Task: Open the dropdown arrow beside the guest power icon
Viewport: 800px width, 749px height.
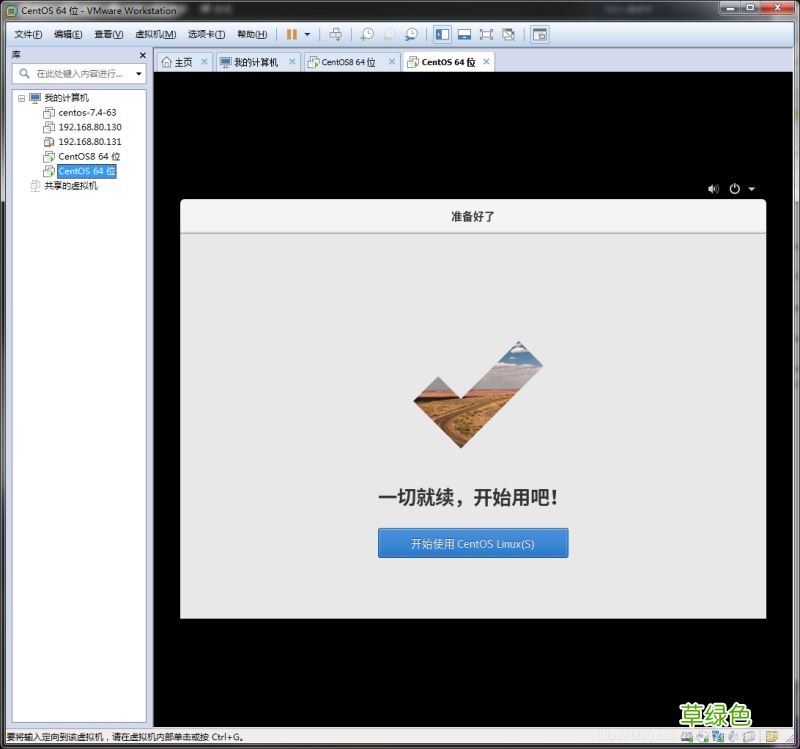Action: (x=751, y=189)
